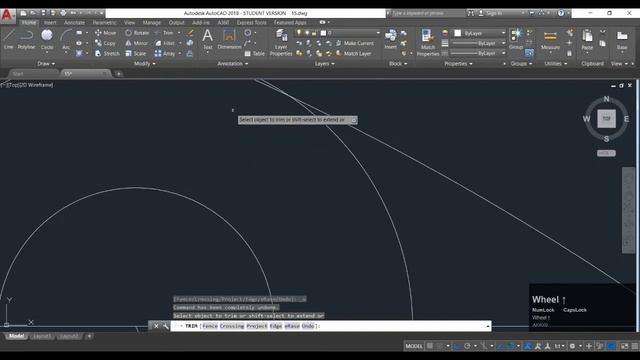The height and width of the screenshot is (360, 640).
Task: Click the Trim tool
Action: 164,33
